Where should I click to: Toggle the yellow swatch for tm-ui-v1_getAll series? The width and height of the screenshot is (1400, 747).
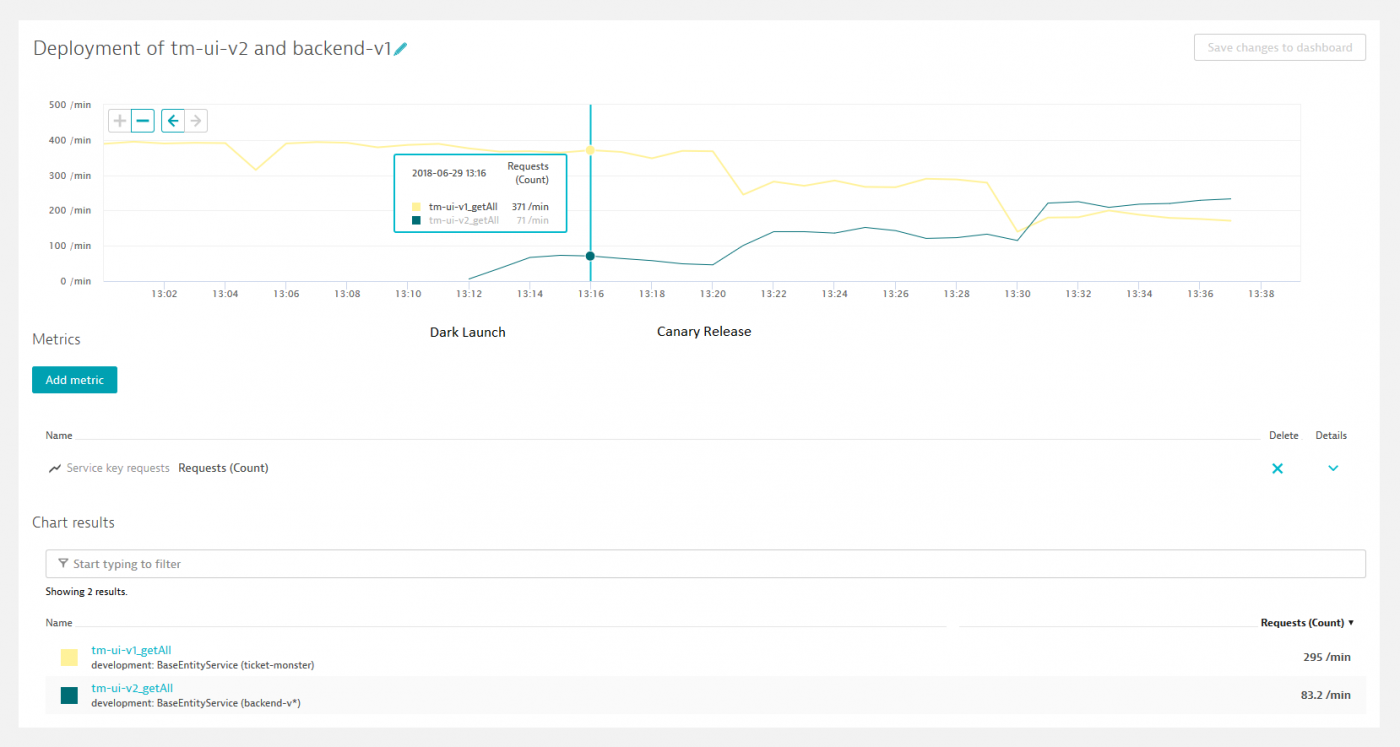69,657
